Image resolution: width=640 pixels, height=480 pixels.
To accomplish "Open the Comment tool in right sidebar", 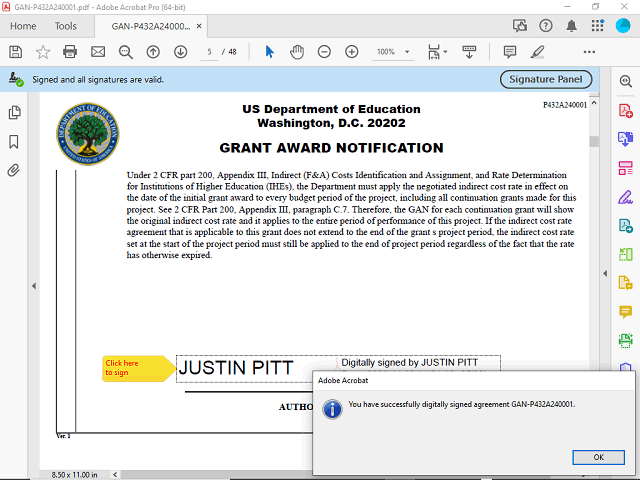I will point(626,312).
